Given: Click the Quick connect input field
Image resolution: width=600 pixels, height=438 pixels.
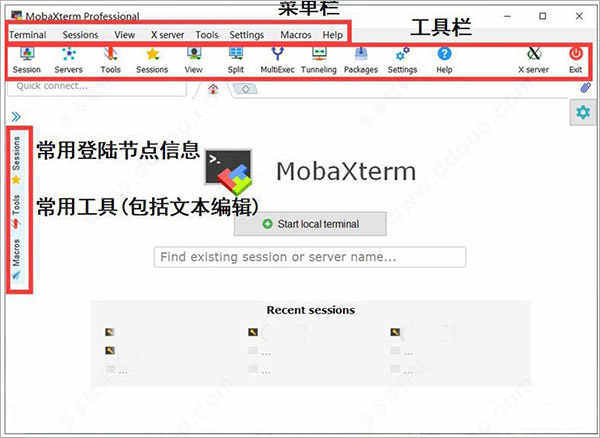Looking at the screenshot, I should click(97, 86).
